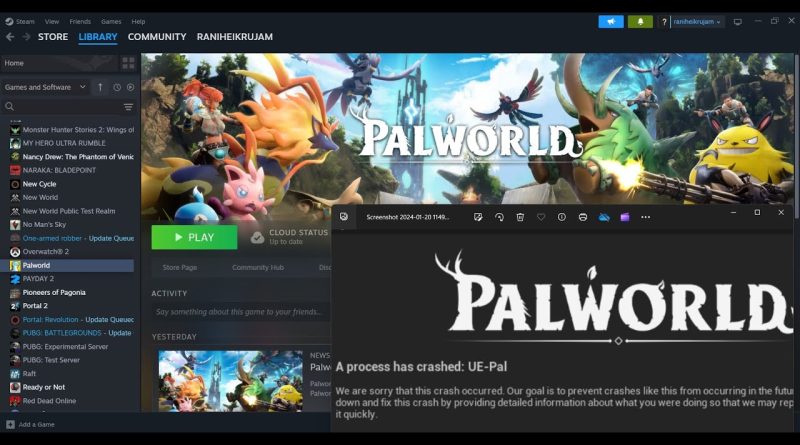Click the cloud status icon
800x445 pixels.
click(x=257, y=237)
